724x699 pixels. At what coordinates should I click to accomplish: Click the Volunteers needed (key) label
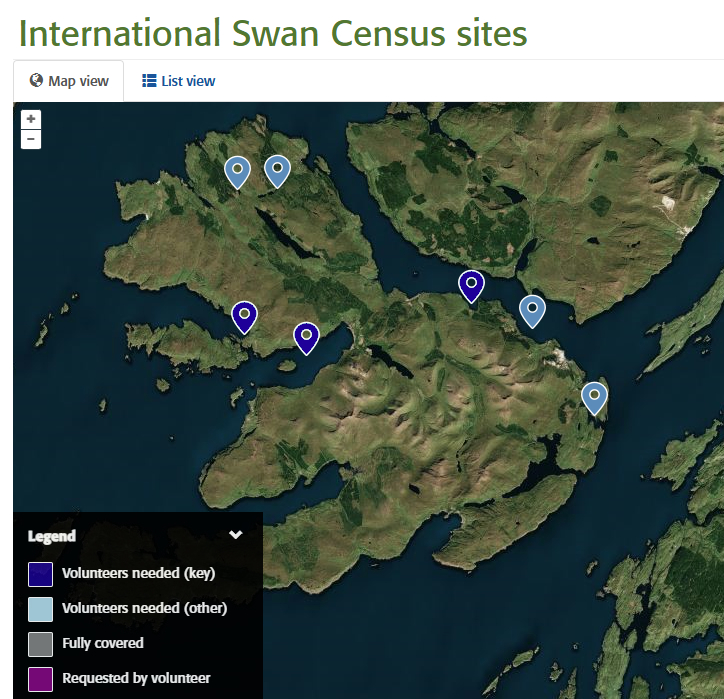coord(138,573)
